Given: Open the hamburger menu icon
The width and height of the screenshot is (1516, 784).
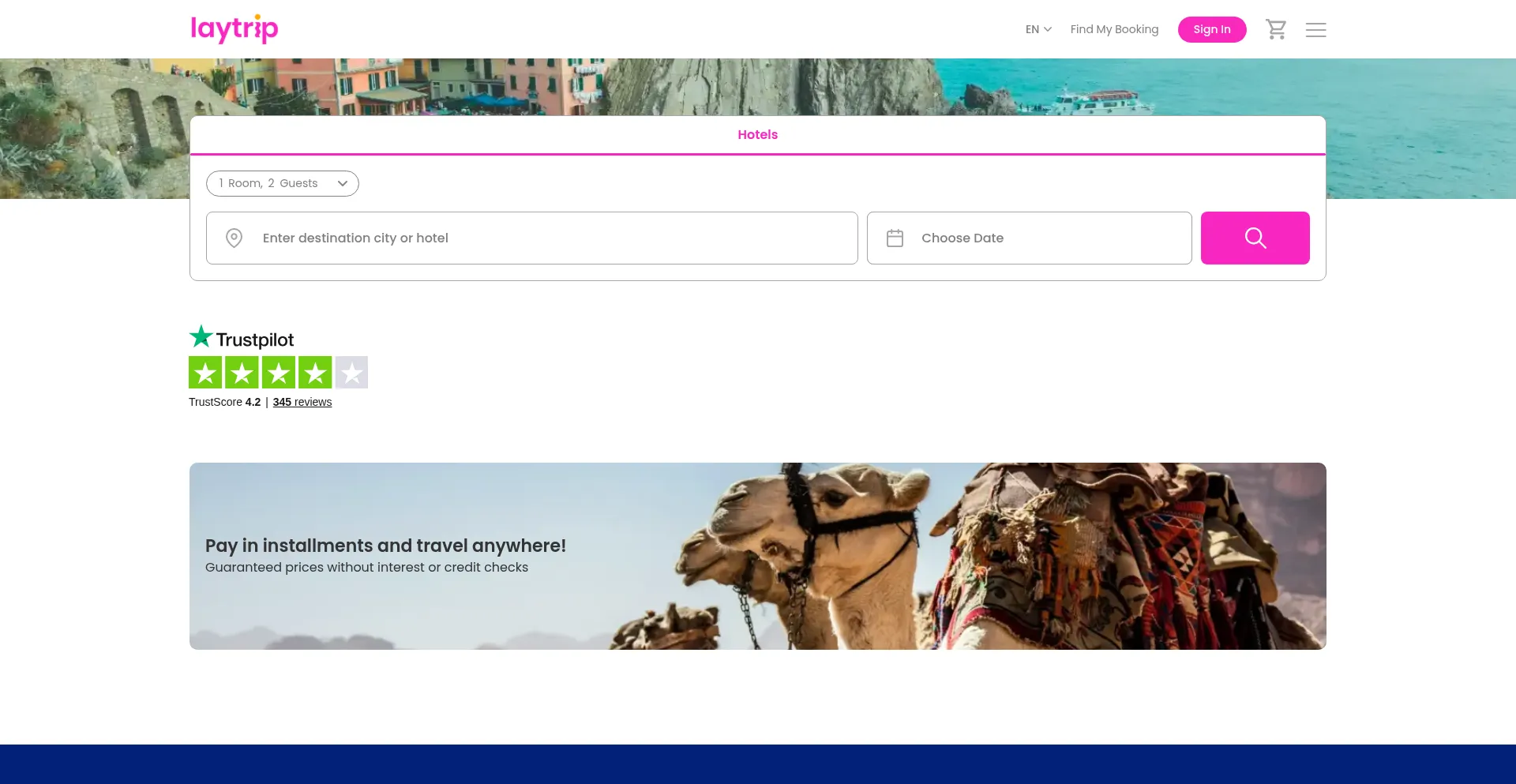Looking at the screenshot, I should 1315,29.
